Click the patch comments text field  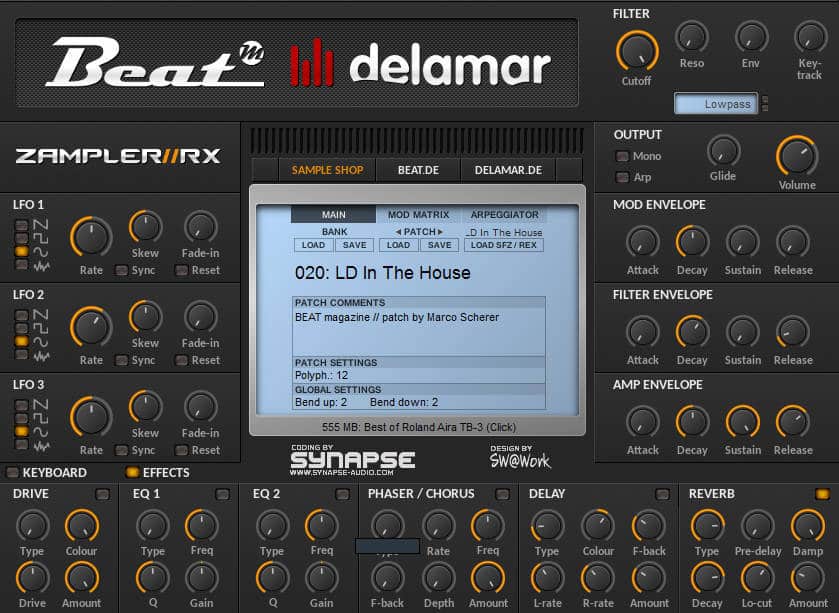pos(419,332)
